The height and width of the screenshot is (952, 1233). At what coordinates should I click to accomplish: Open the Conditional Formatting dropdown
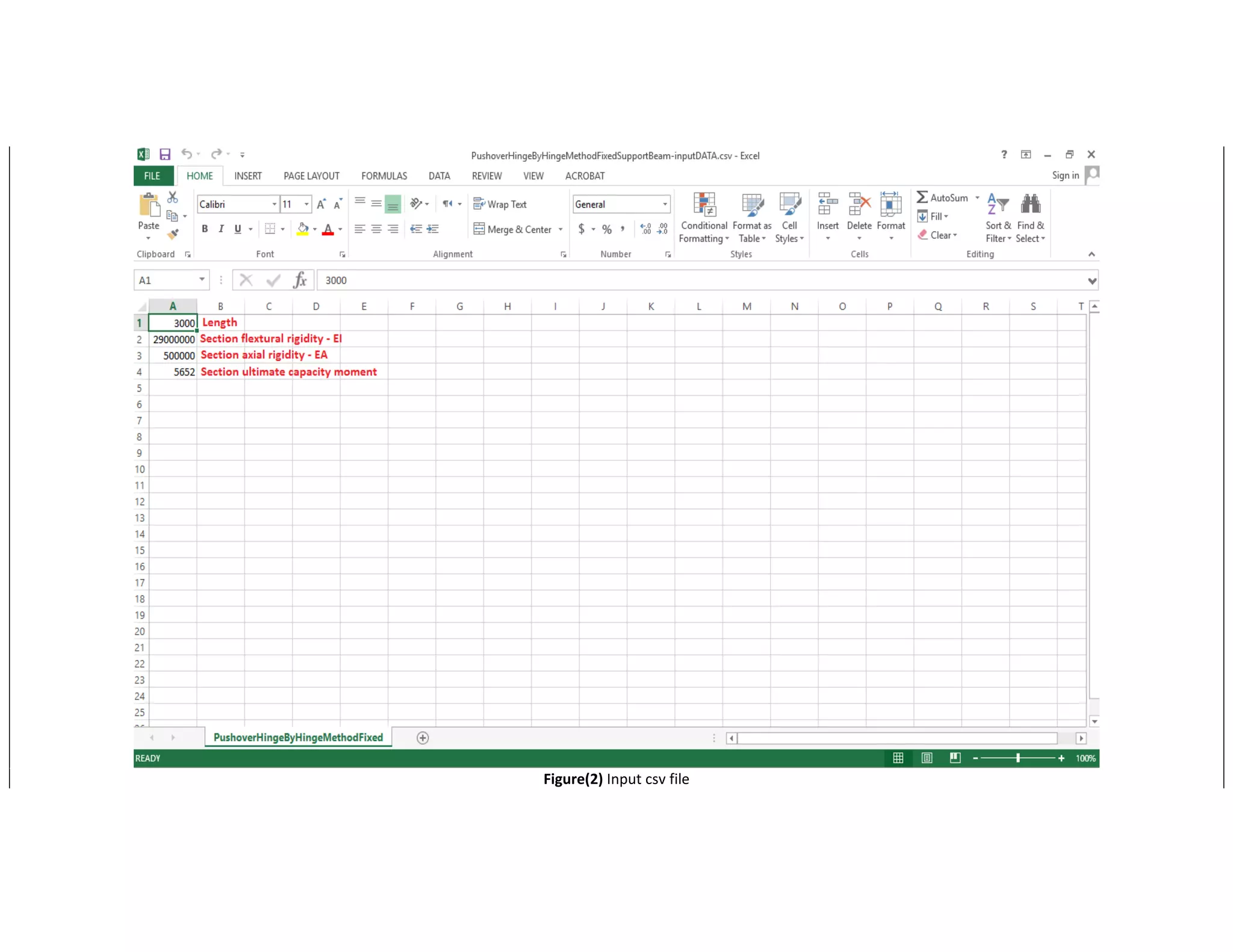pos(704,218)
